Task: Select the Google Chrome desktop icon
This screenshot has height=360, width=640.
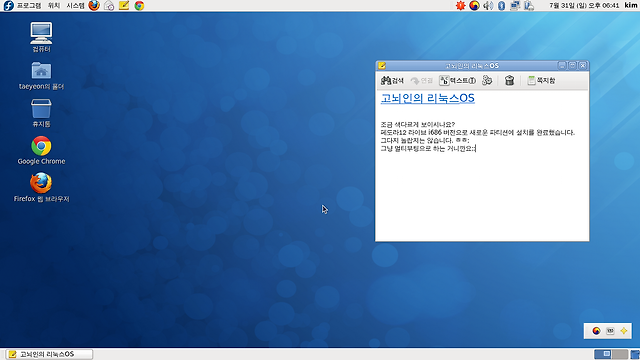Action: [41, 150]
